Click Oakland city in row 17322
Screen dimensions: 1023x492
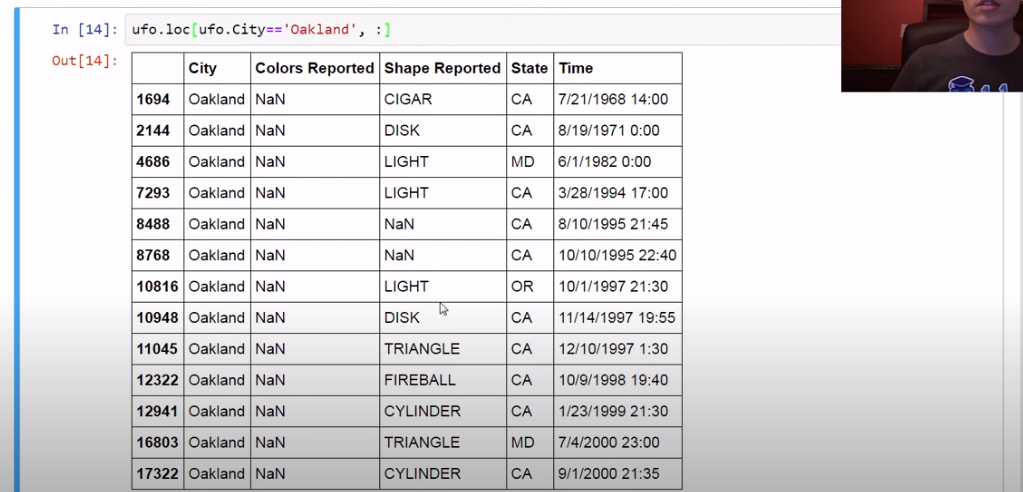click(x=217, y=474)
